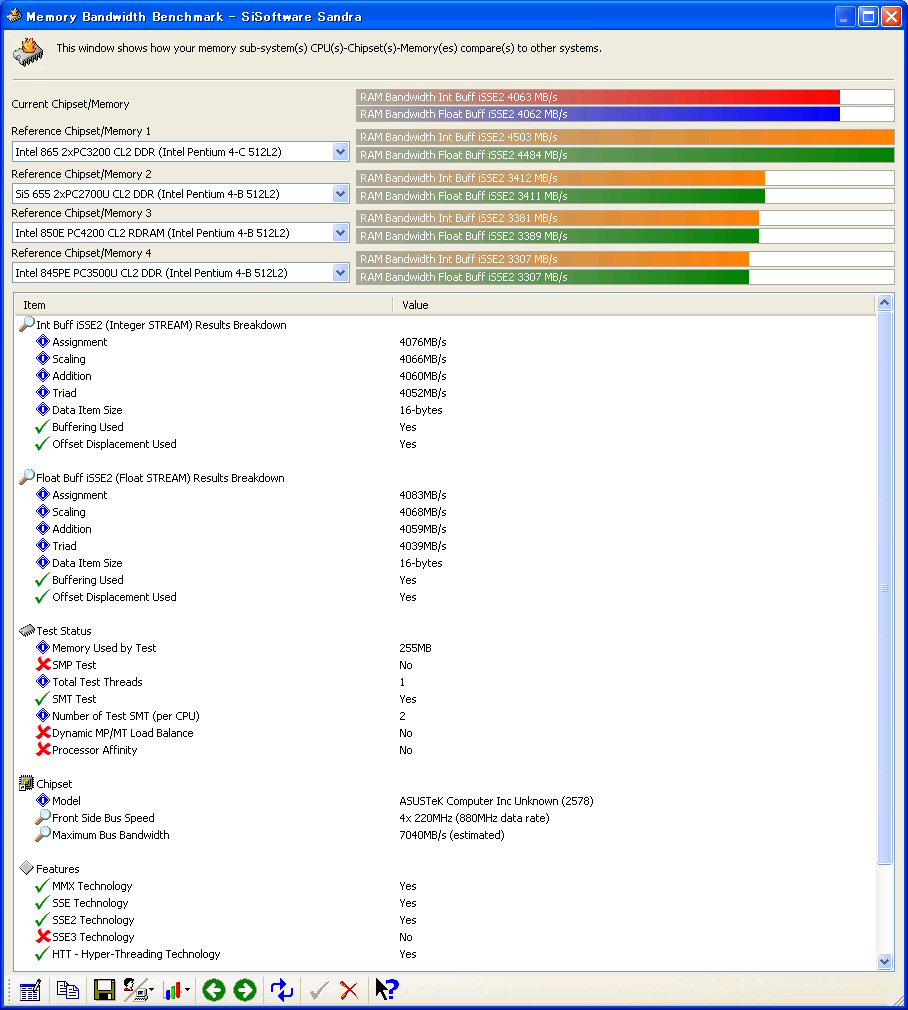
Task: Select the Intel 865 2xPC3200 combo box field
Action: [x=180, y=152]
